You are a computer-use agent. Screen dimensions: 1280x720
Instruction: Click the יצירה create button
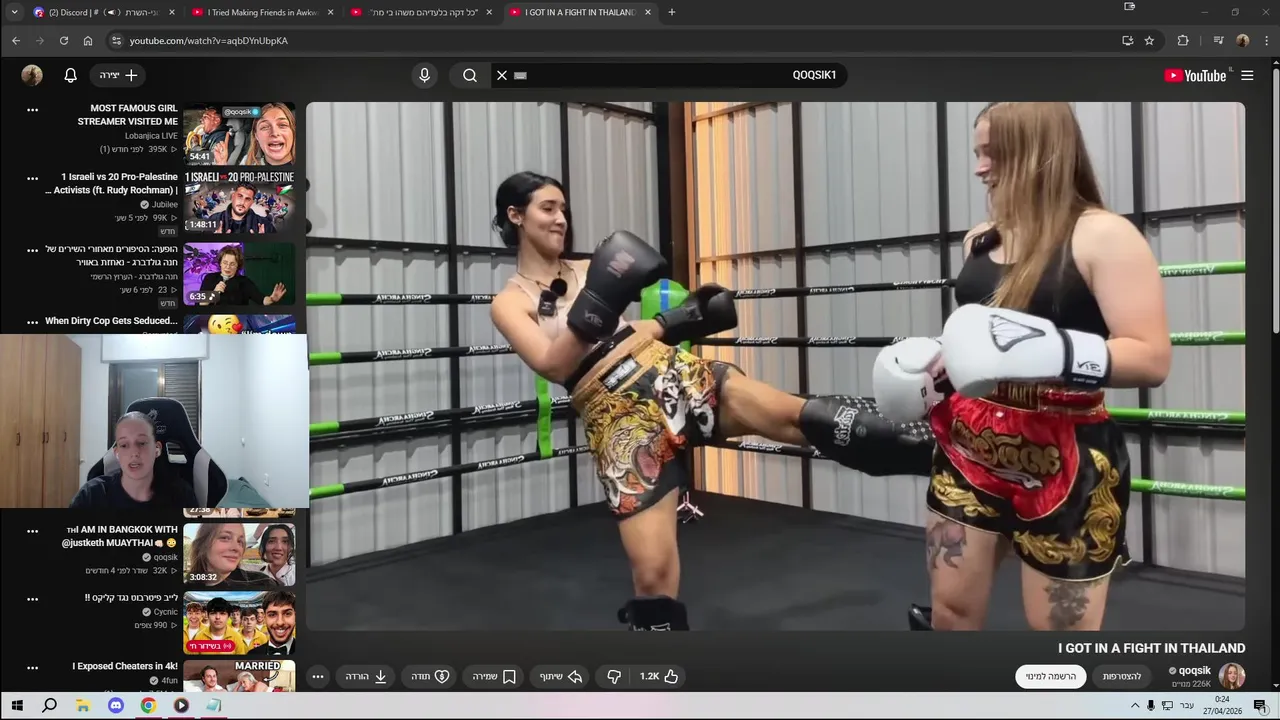click(118, 75)
